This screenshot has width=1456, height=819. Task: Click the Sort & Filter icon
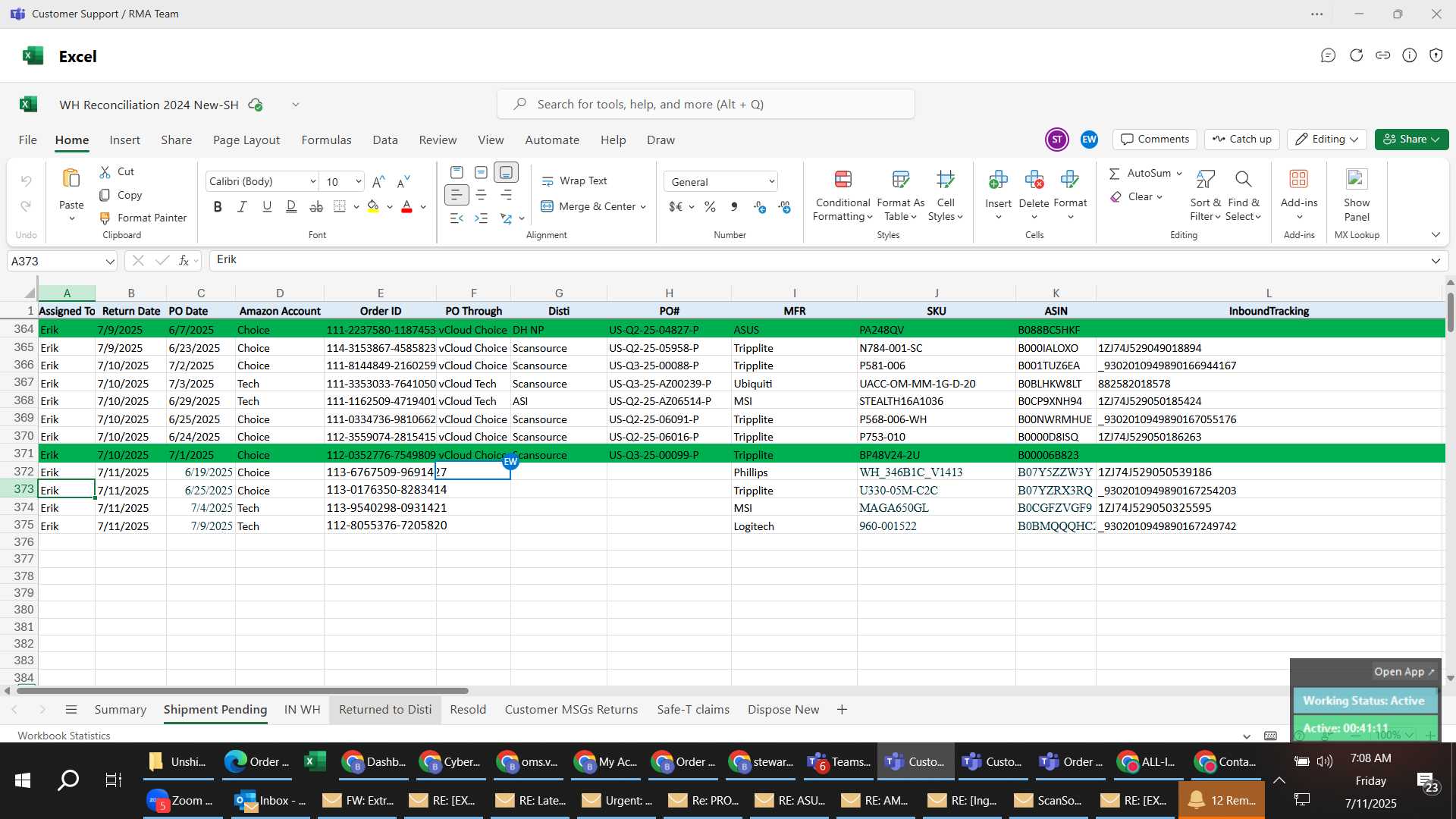click(x=1205, y=180)
